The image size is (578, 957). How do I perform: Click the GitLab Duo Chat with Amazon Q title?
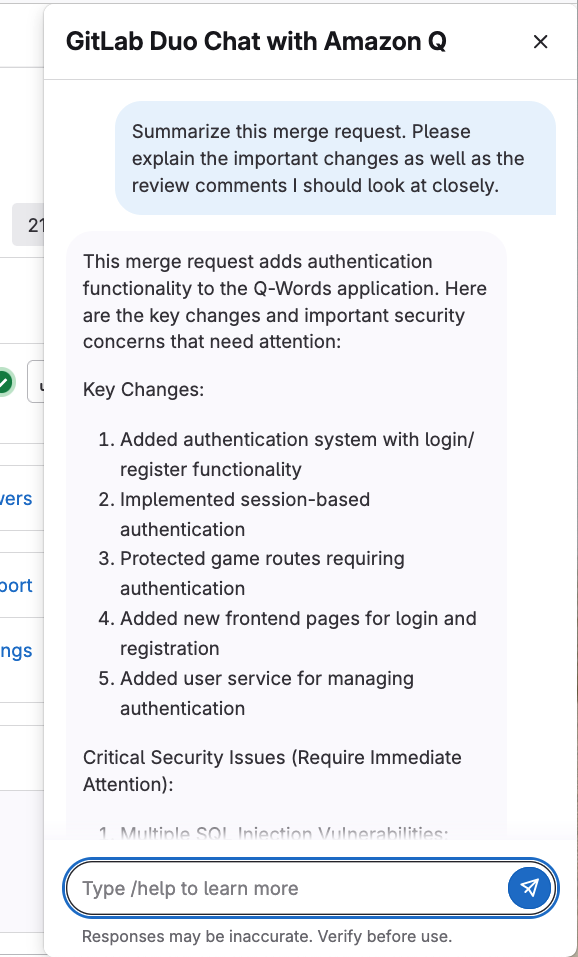(x=255, y=42)
